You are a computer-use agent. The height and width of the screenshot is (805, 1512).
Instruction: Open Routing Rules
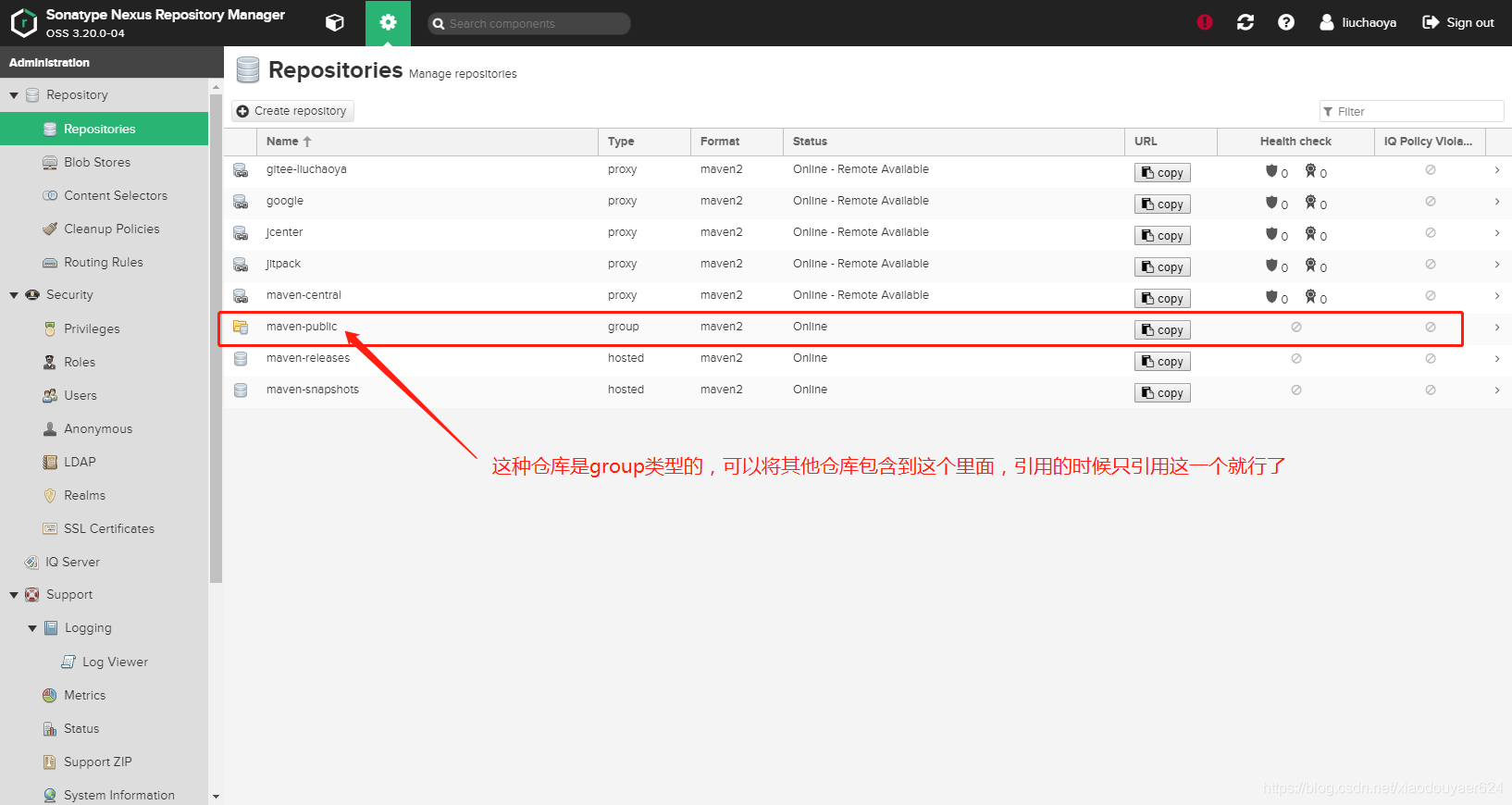(x=105, y=262)
